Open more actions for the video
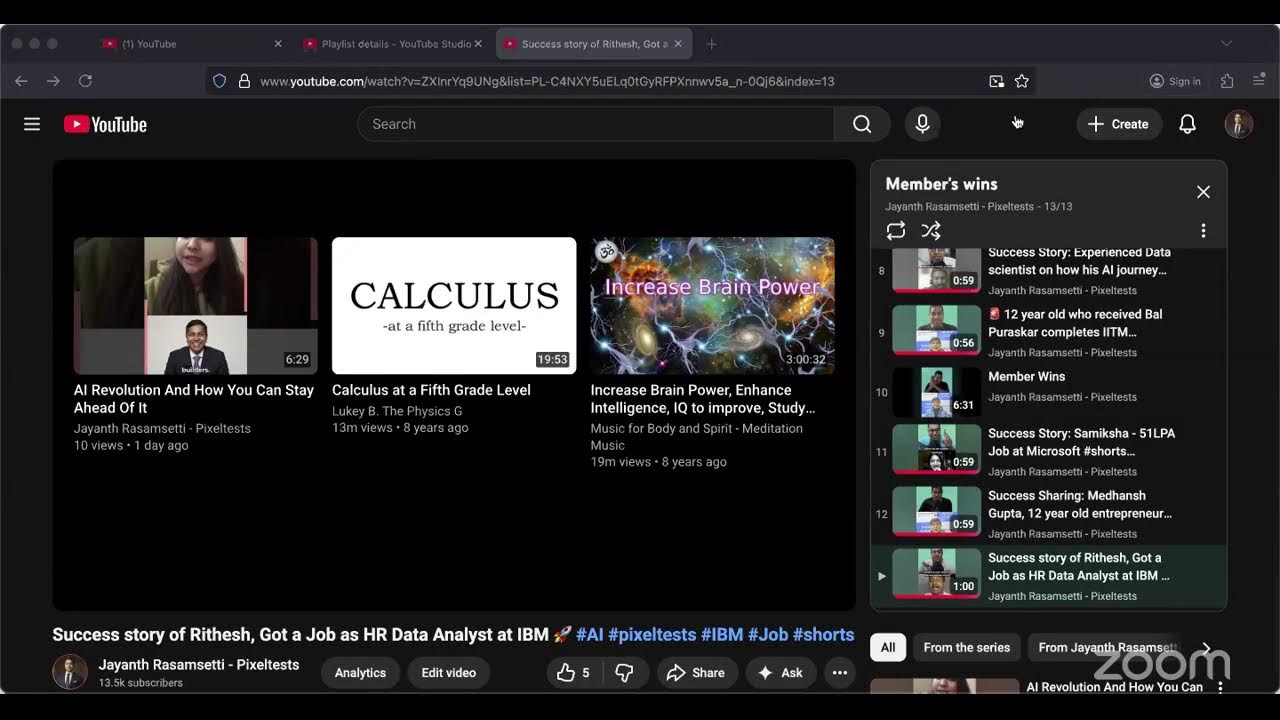Screen dimensions: 1280x720 pos(840,673)
